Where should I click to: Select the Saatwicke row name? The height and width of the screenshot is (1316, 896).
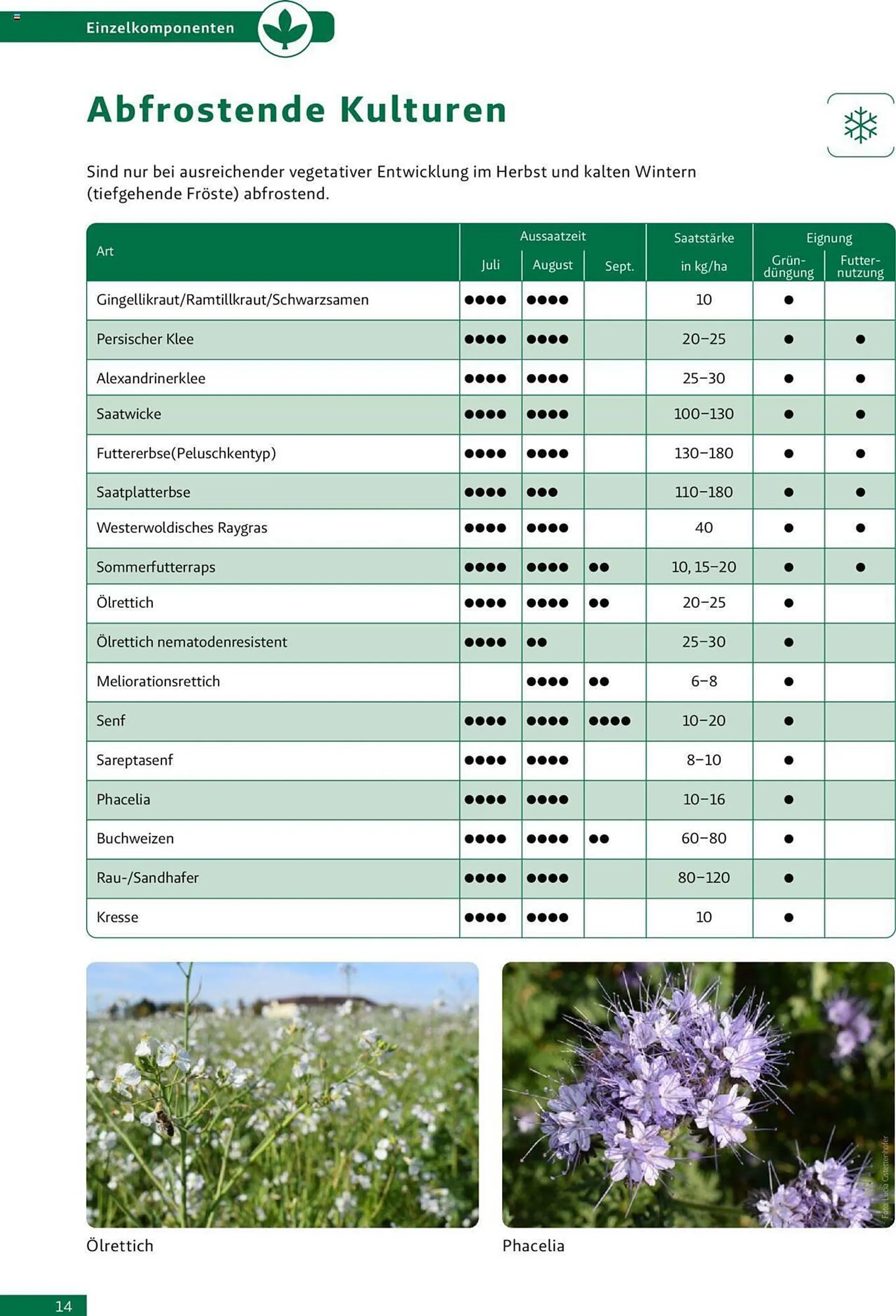pyautogui.click(x=128, y=414)
